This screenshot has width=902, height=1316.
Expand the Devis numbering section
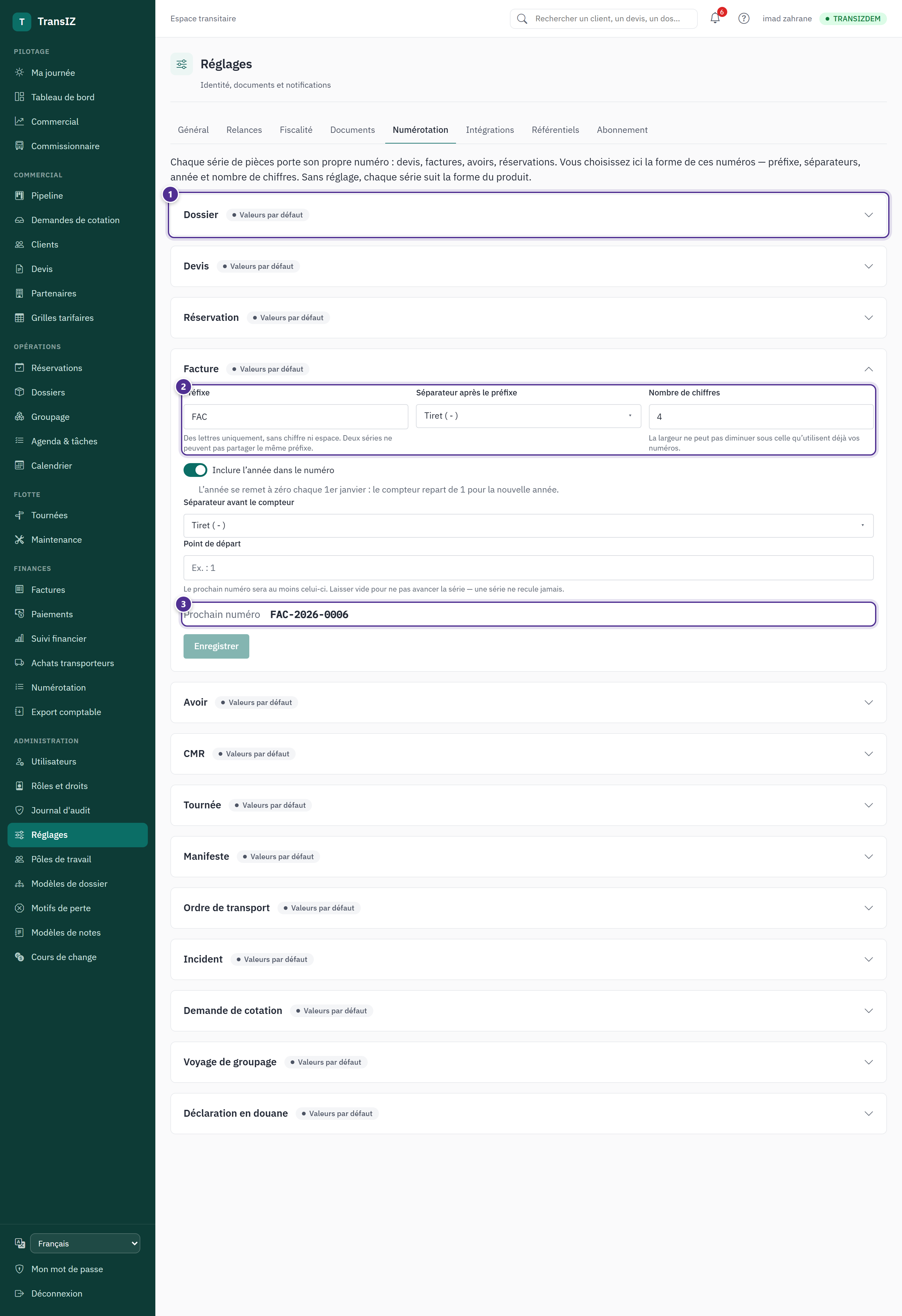528,266
